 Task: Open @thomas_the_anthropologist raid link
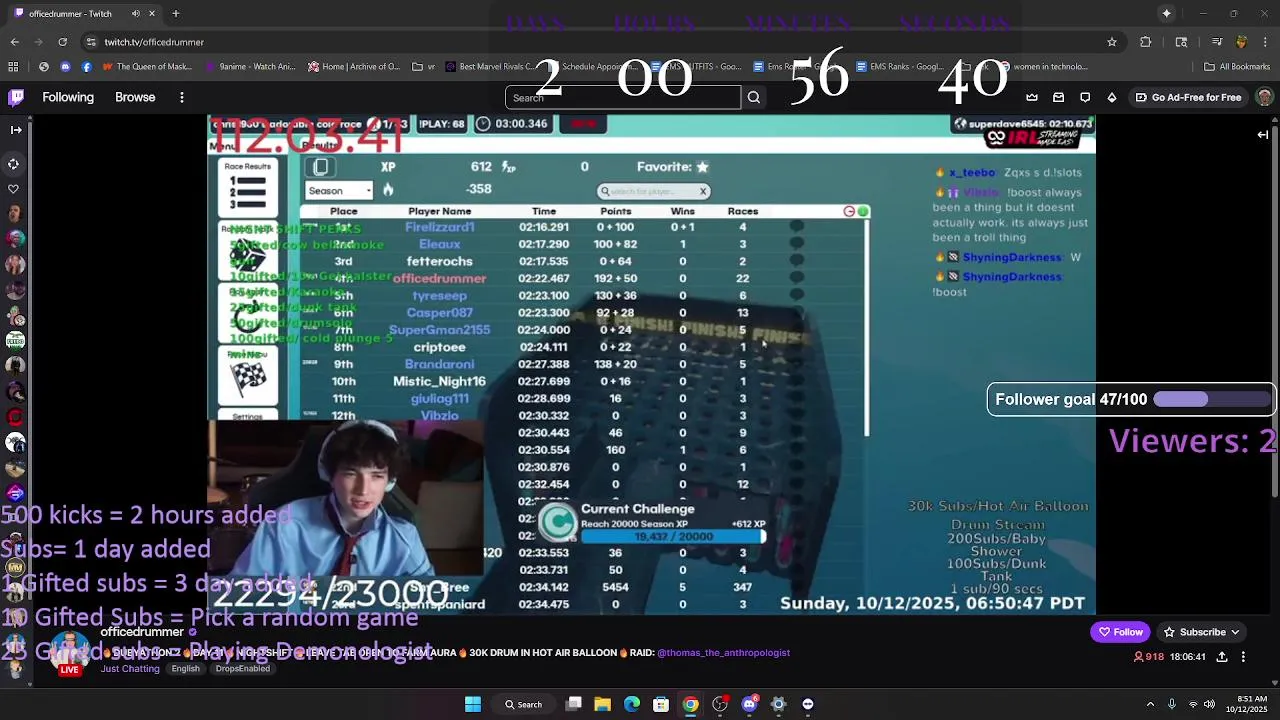[x=723, y=653]
